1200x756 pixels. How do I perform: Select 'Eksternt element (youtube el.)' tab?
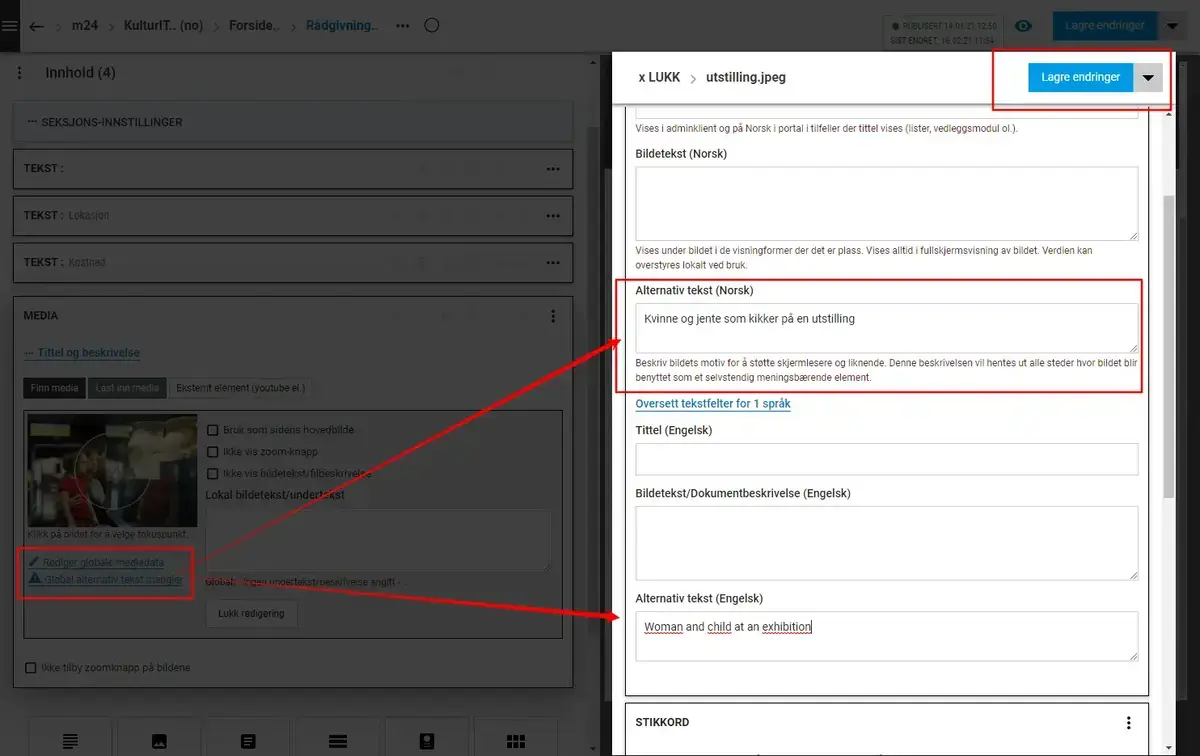pos(240,388)
